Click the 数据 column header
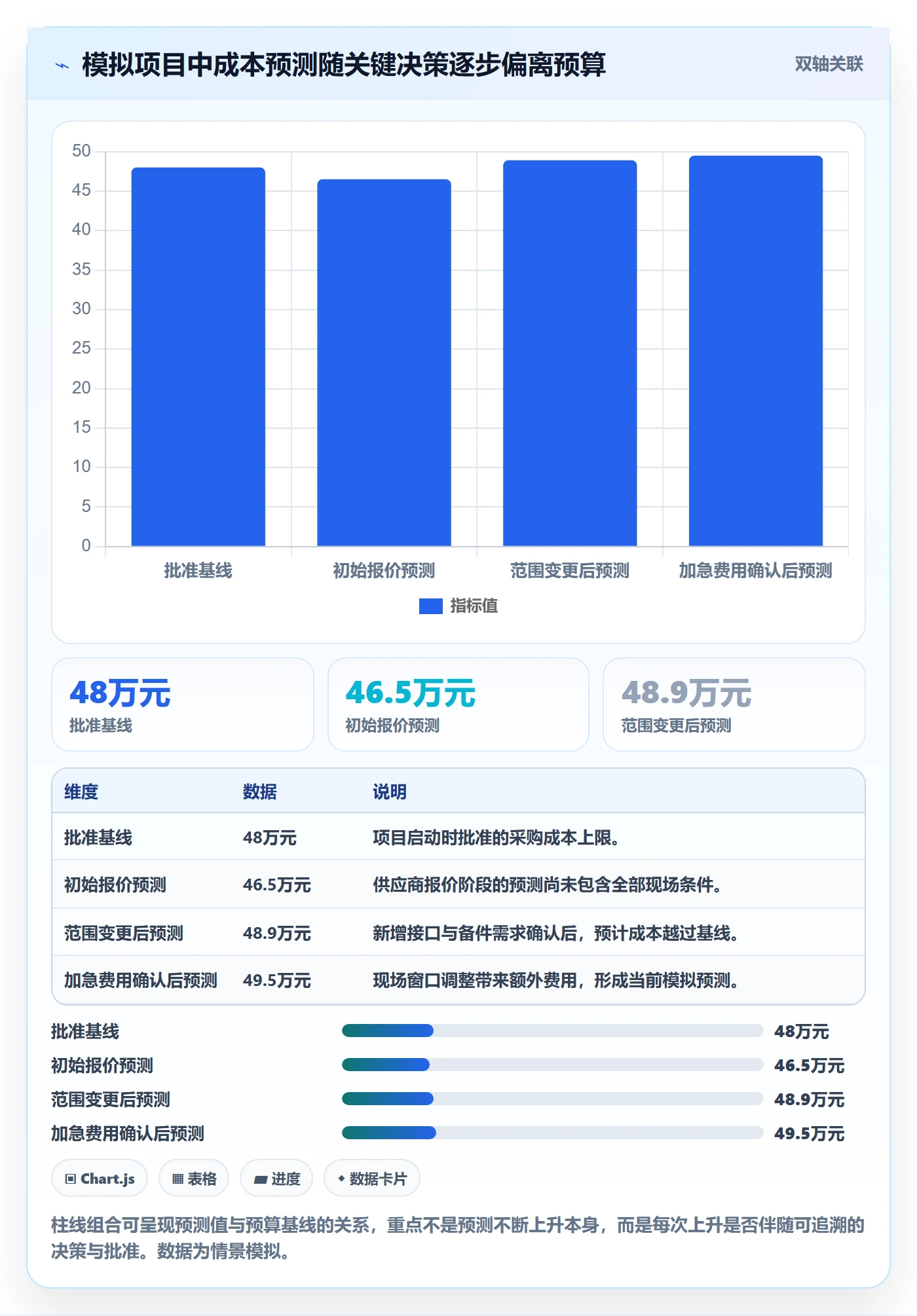This screenshot has width=917, height=1316. click(259, 792)
